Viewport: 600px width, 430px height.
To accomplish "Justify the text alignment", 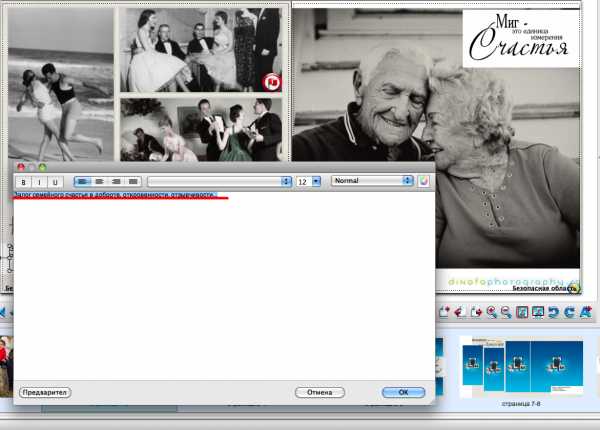I will click(x=133, y=181).
